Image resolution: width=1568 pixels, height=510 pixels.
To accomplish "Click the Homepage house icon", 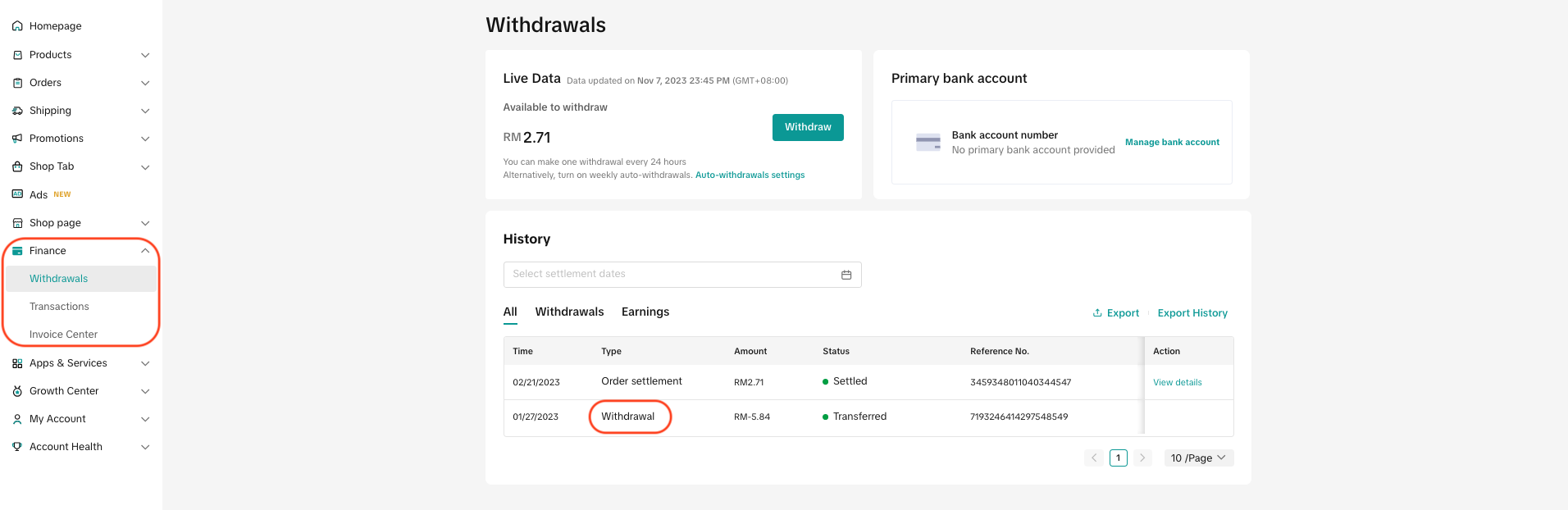I will pos(17,26).
